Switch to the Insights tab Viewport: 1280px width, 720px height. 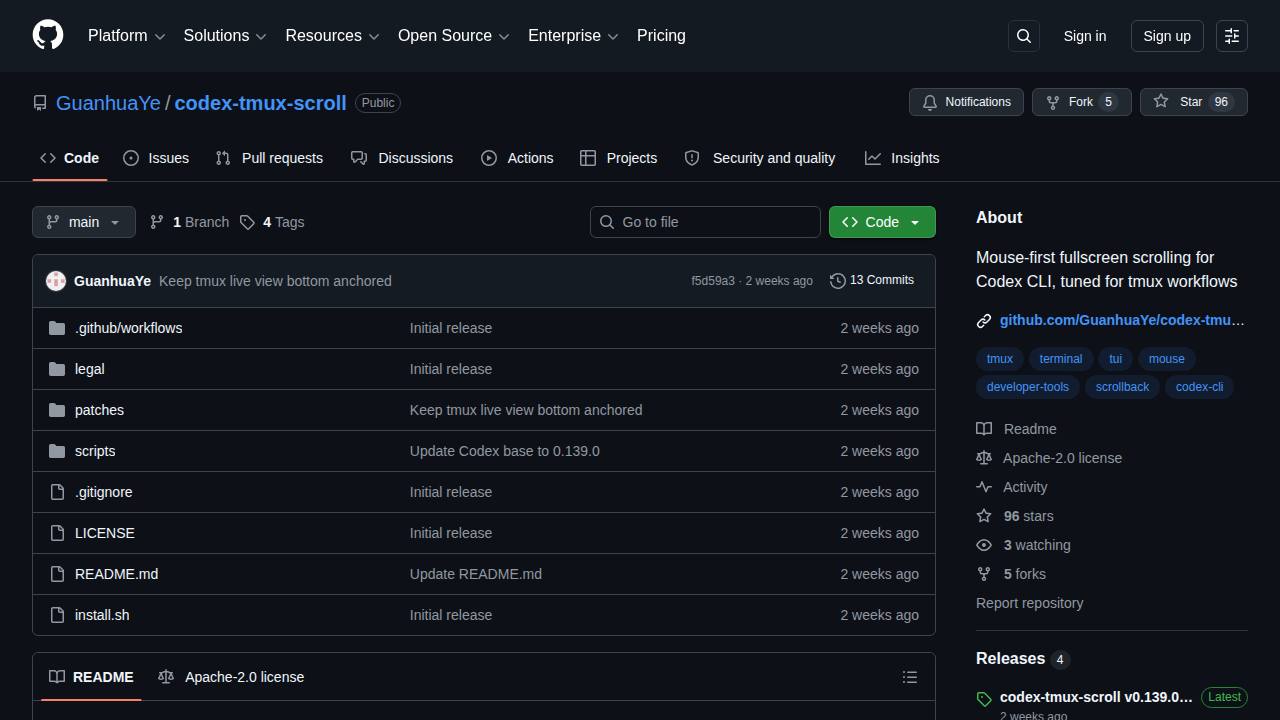[902, 158]
